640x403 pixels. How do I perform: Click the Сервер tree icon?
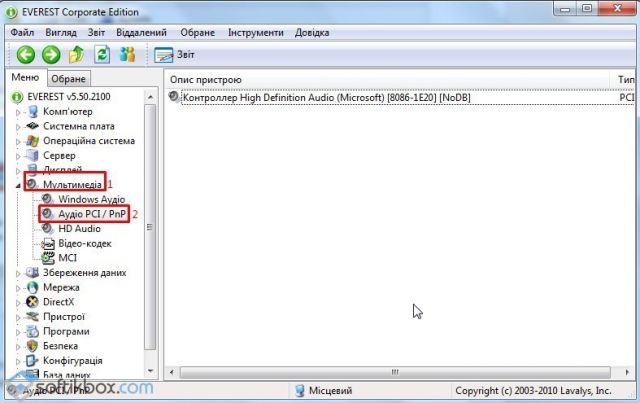coord(33,156)
